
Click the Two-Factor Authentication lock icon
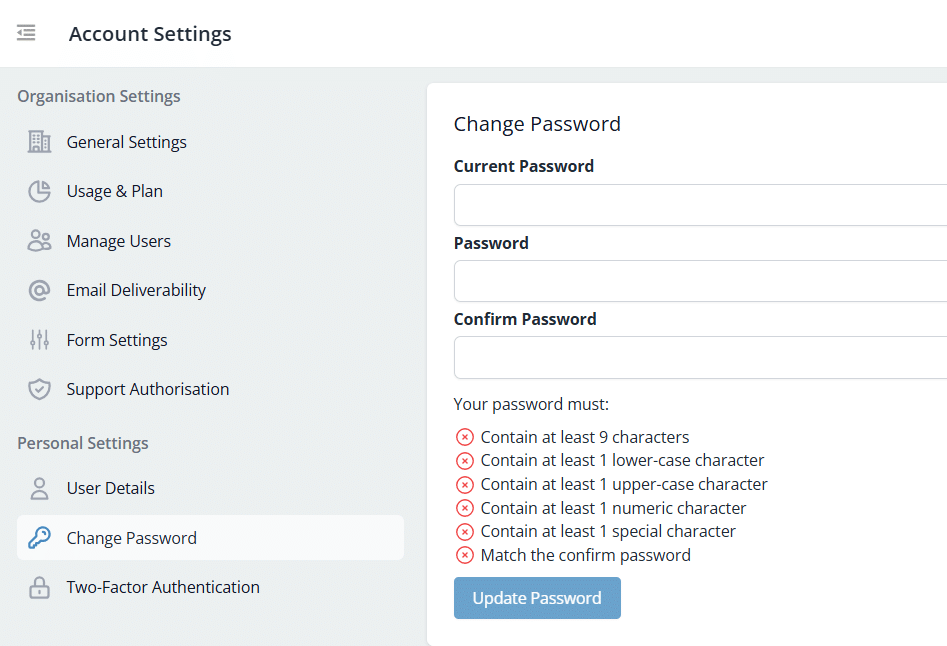point(39,587)
